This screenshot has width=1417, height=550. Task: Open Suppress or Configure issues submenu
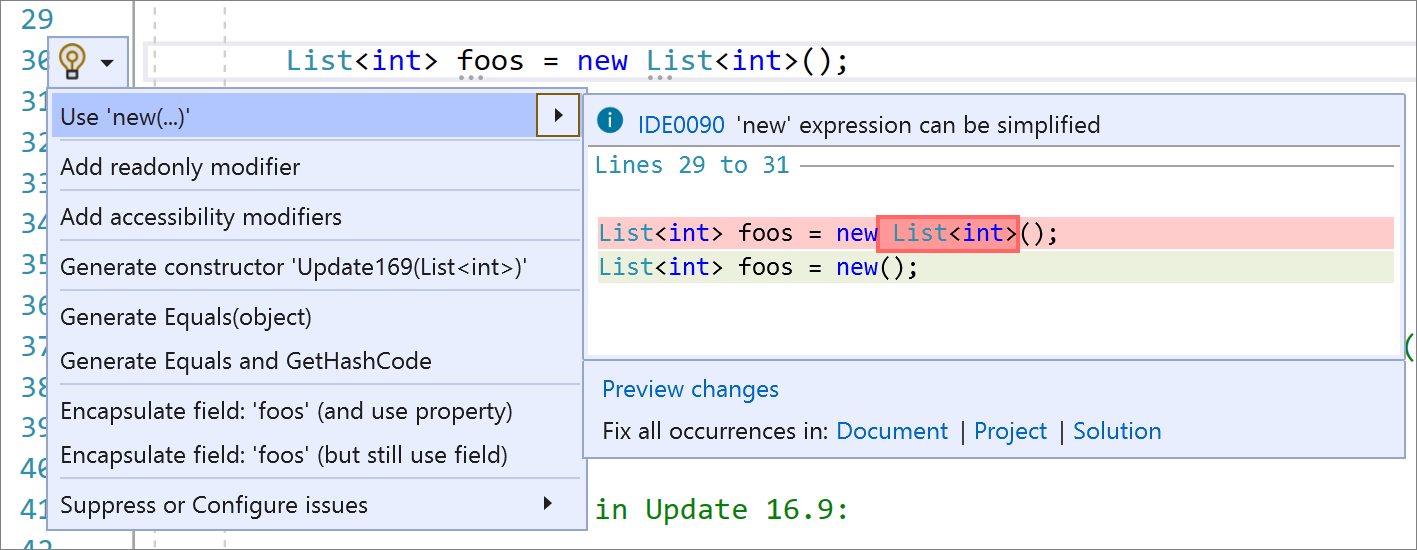click(x=316, y=505)
